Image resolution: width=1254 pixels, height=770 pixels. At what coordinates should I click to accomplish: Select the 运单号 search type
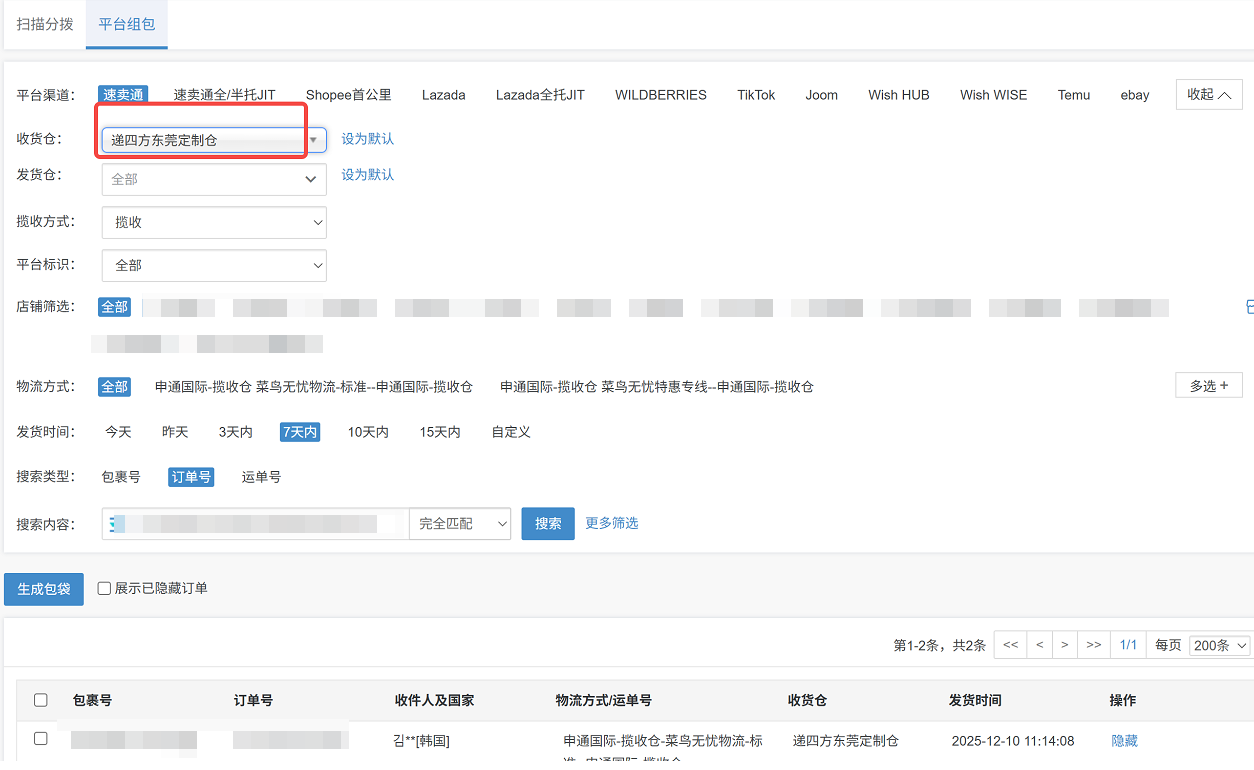261,477
